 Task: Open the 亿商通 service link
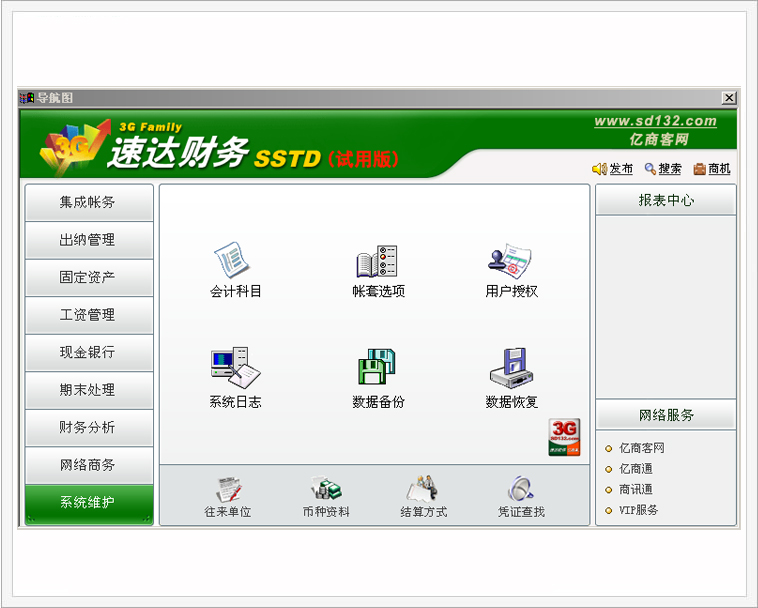click(x=636, y=469)
